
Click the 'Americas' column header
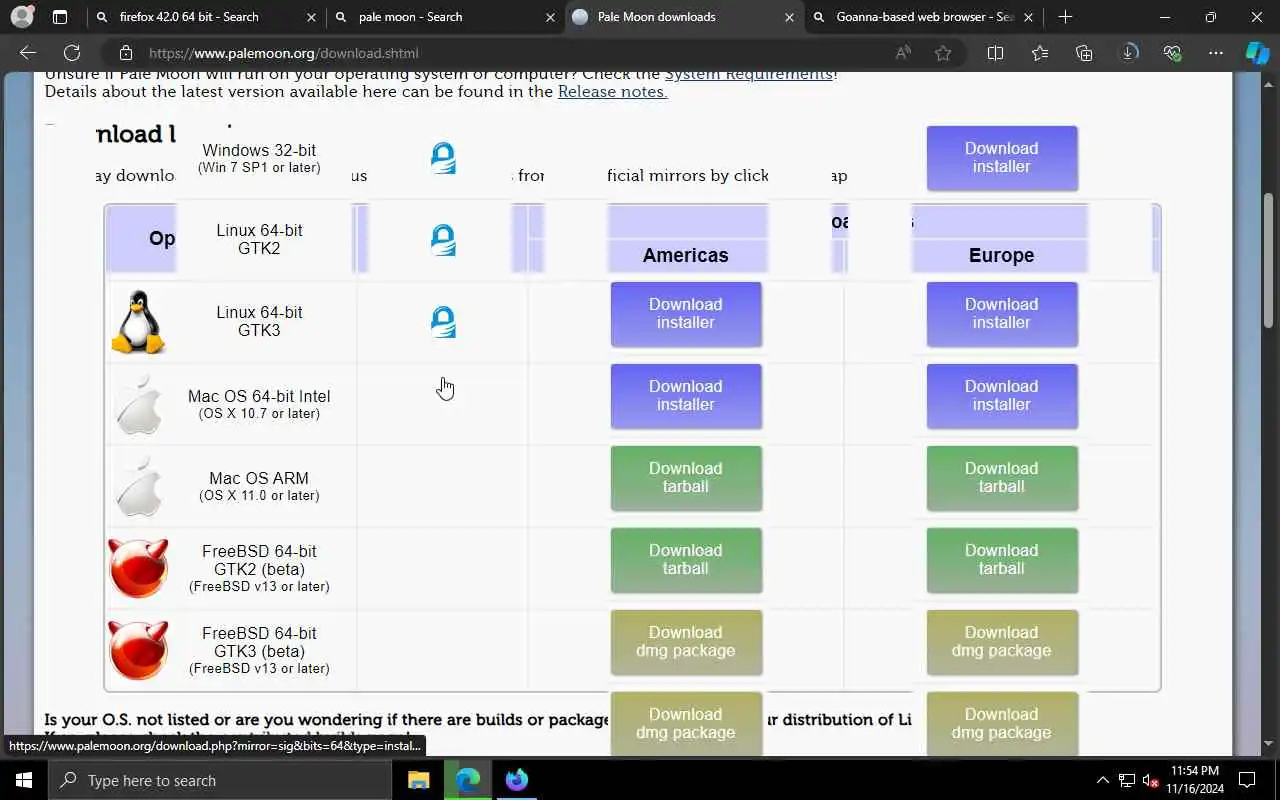coord(686,255)
